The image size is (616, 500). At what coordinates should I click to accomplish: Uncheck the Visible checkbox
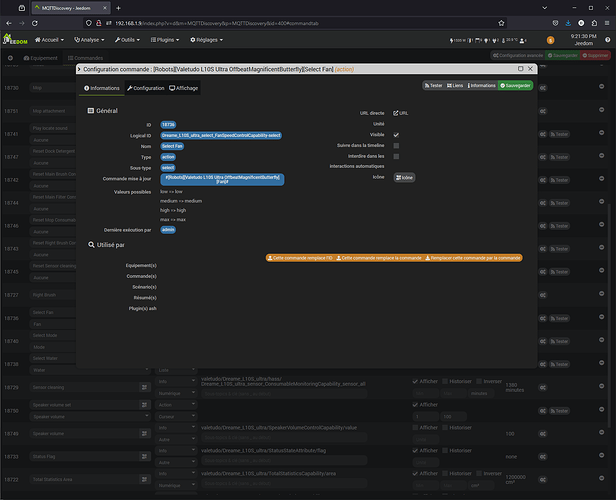click(397, 134)
